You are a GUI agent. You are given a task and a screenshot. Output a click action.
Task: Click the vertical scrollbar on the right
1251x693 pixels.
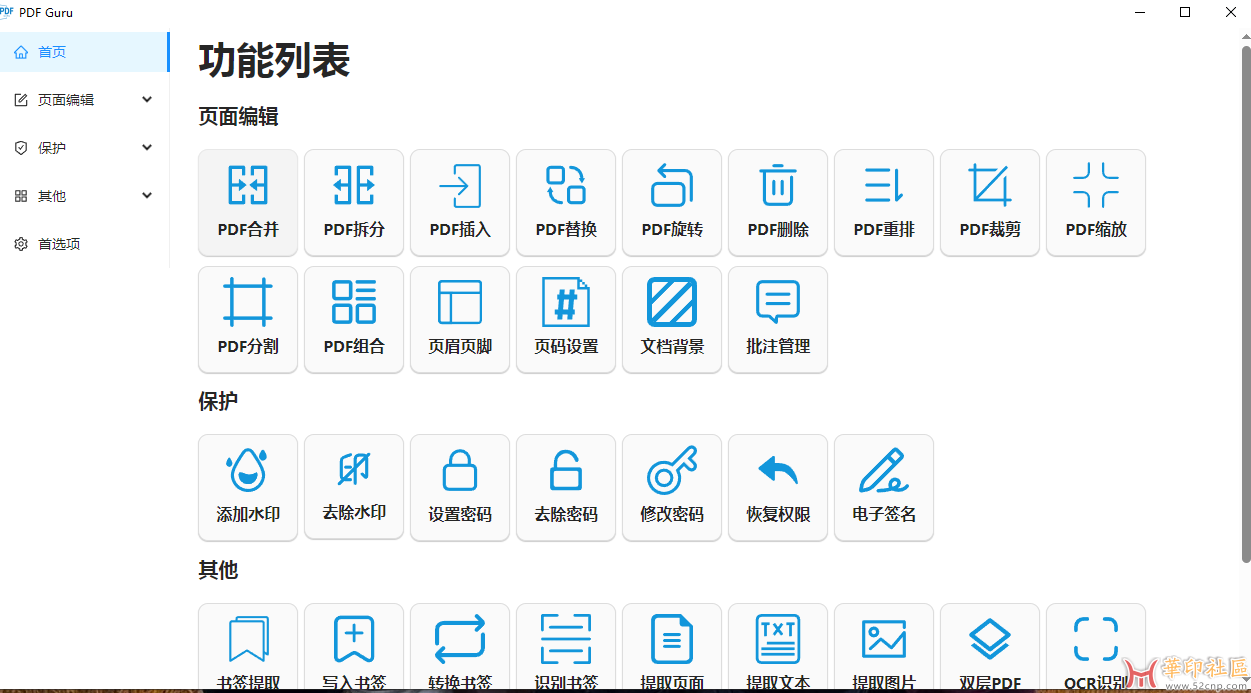1245,300
